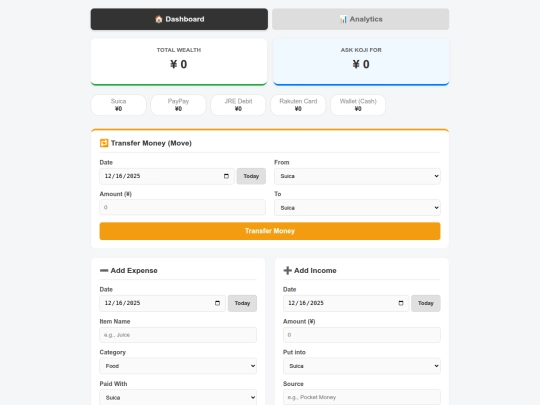
Task: Open Transfer date calendar picker icon
Action: tap(226, 176)
